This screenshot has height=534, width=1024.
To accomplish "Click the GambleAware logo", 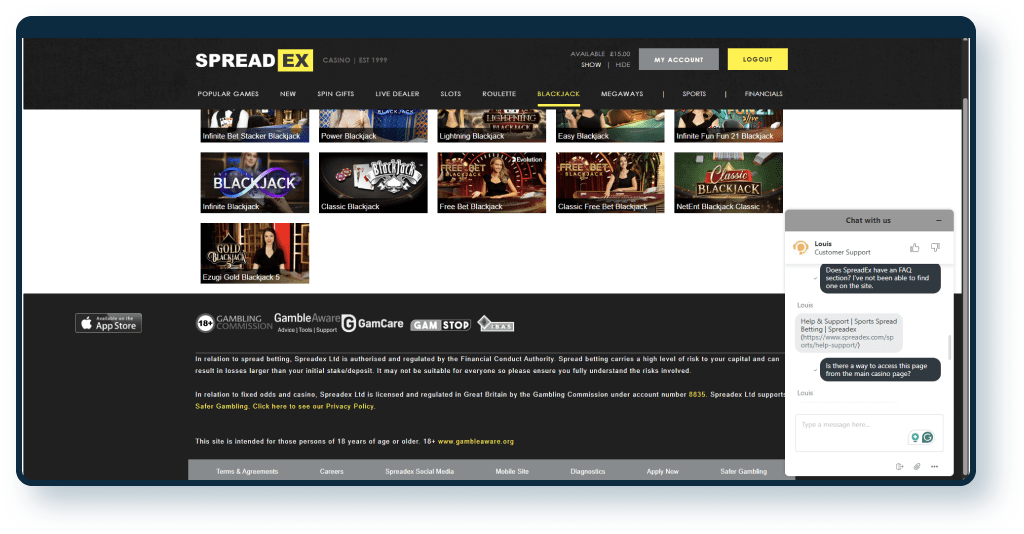I will point(307,322).
